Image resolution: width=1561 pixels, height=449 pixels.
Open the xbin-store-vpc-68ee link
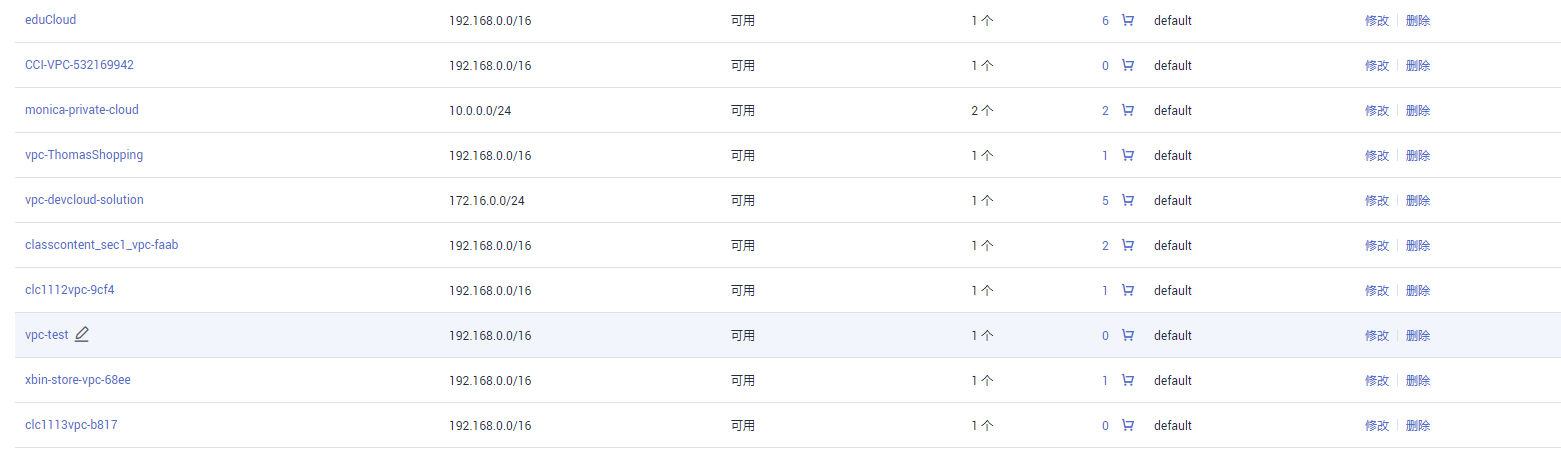coord(78,380)
